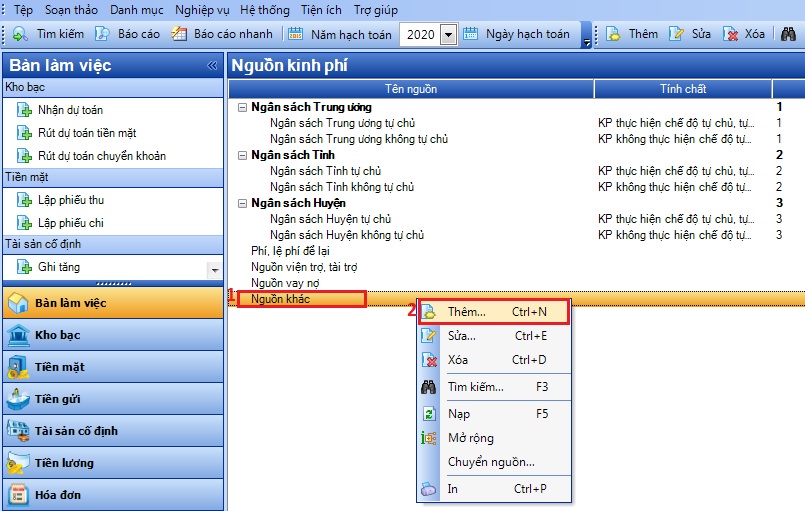This screenshot has width=805, height=511.
Task: Choose Tìm kiếm... in the context menu
Action: point(494,387)
